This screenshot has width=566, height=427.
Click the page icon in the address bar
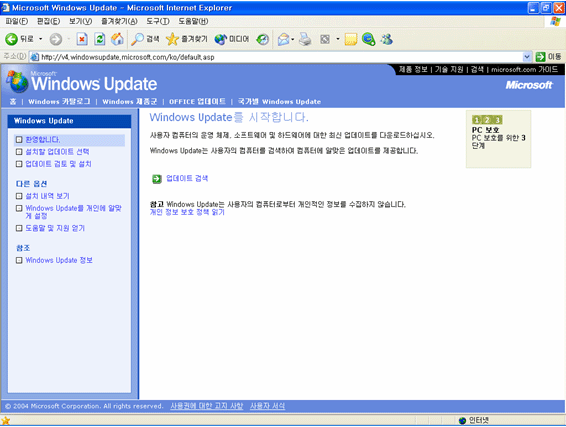[x=34, y=57]
